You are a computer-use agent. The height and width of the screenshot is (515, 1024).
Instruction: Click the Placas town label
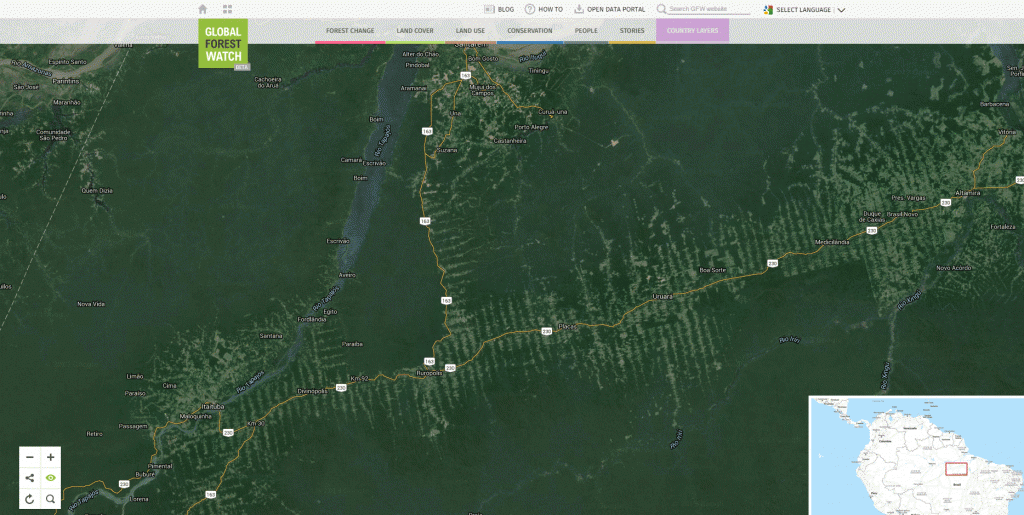[x=568, y=326]
